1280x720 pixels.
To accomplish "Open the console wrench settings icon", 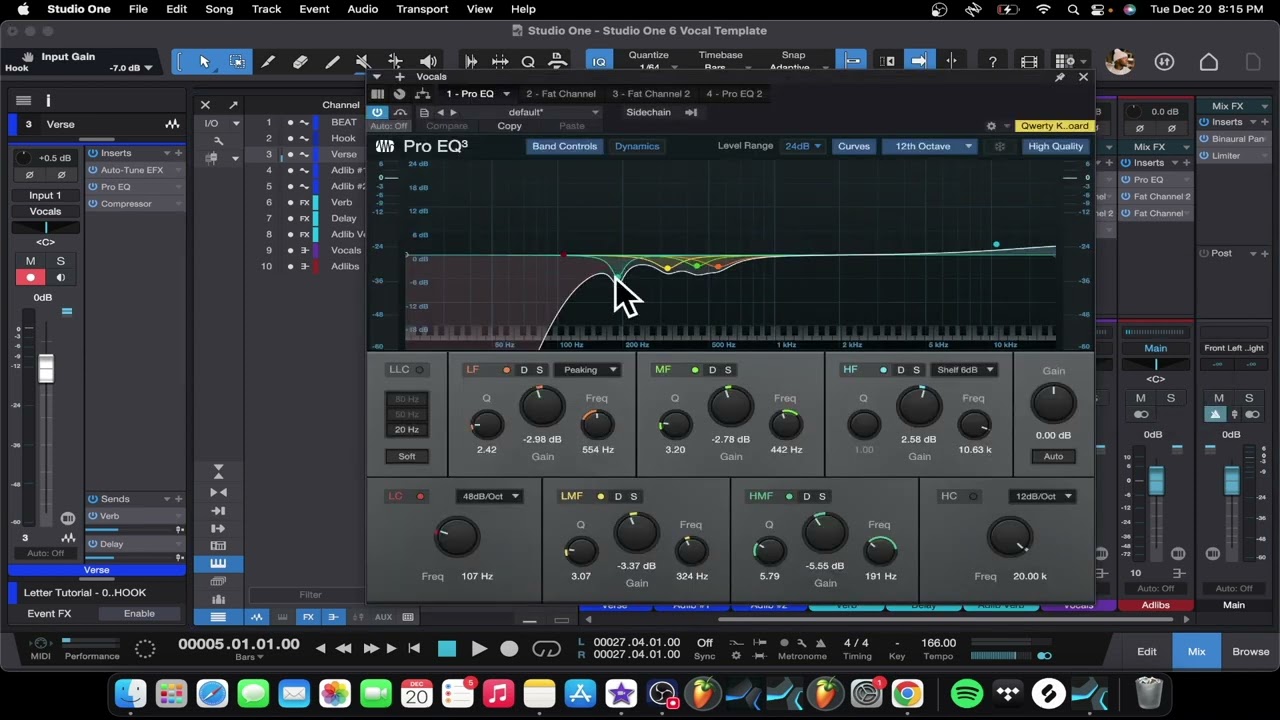I will [x=219, y=141].
